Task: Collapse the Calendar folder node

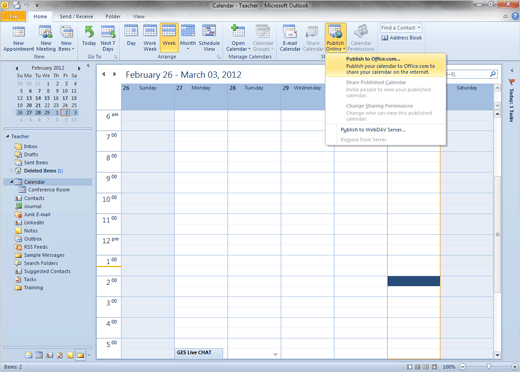Action: [x=12, y=182]
